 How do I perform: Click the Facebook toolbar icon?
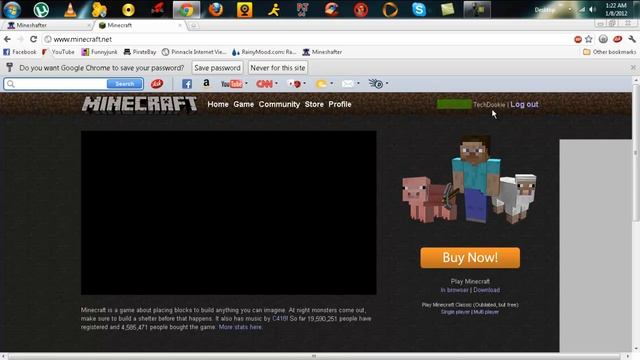(187, 84)
